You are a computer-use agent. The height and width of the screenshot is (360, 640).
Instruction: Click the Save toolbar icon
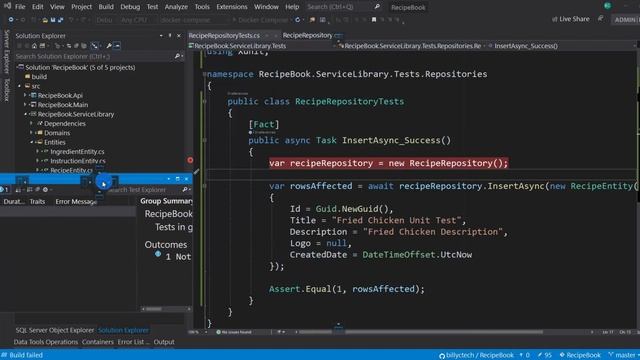53,20
